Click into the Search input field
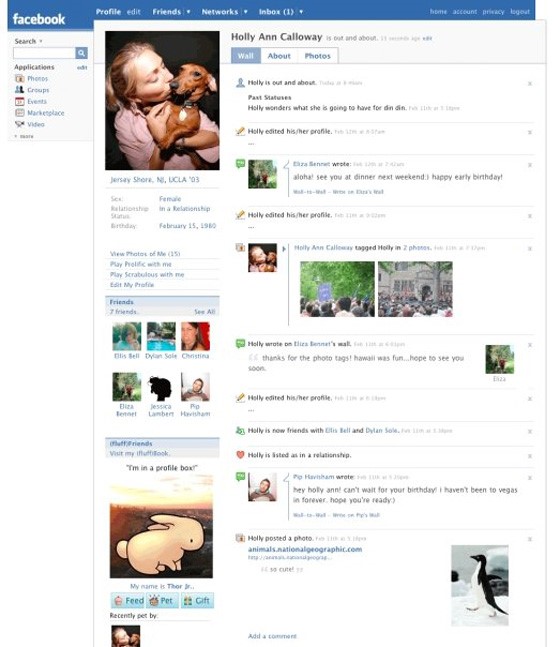Image resolution: width=560 pixels, height=647 pixels. point(44,53)
